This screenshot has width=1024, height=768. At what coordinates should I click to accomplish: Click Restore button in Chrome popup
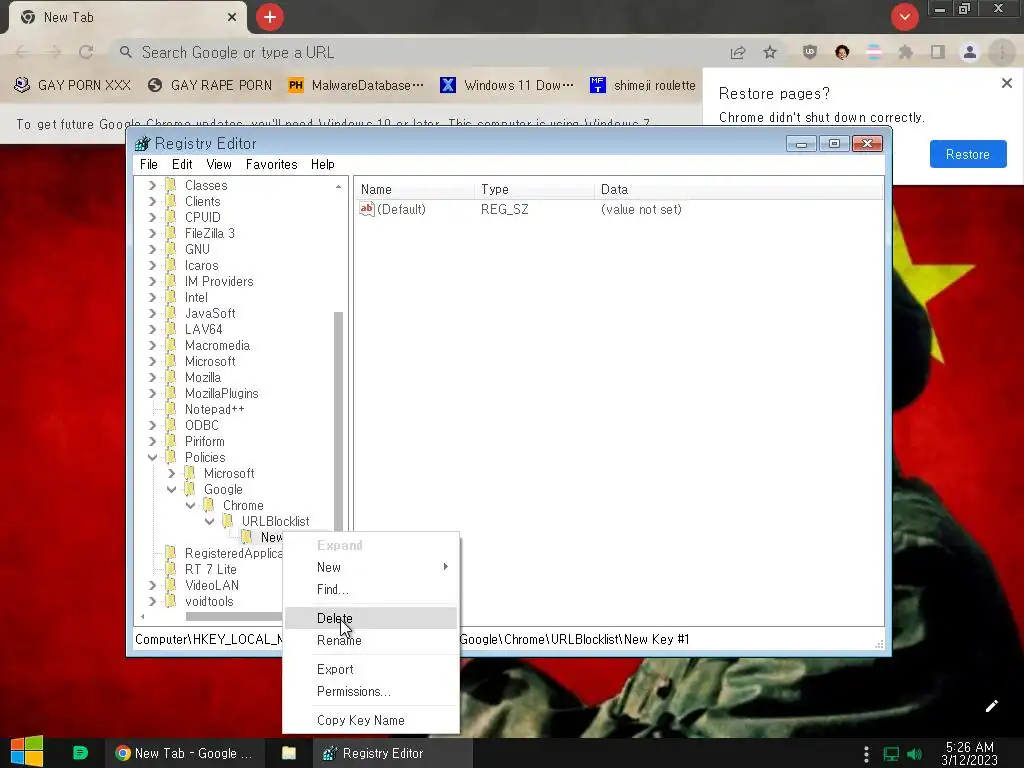pyautogui.click(x=968, y=154)
